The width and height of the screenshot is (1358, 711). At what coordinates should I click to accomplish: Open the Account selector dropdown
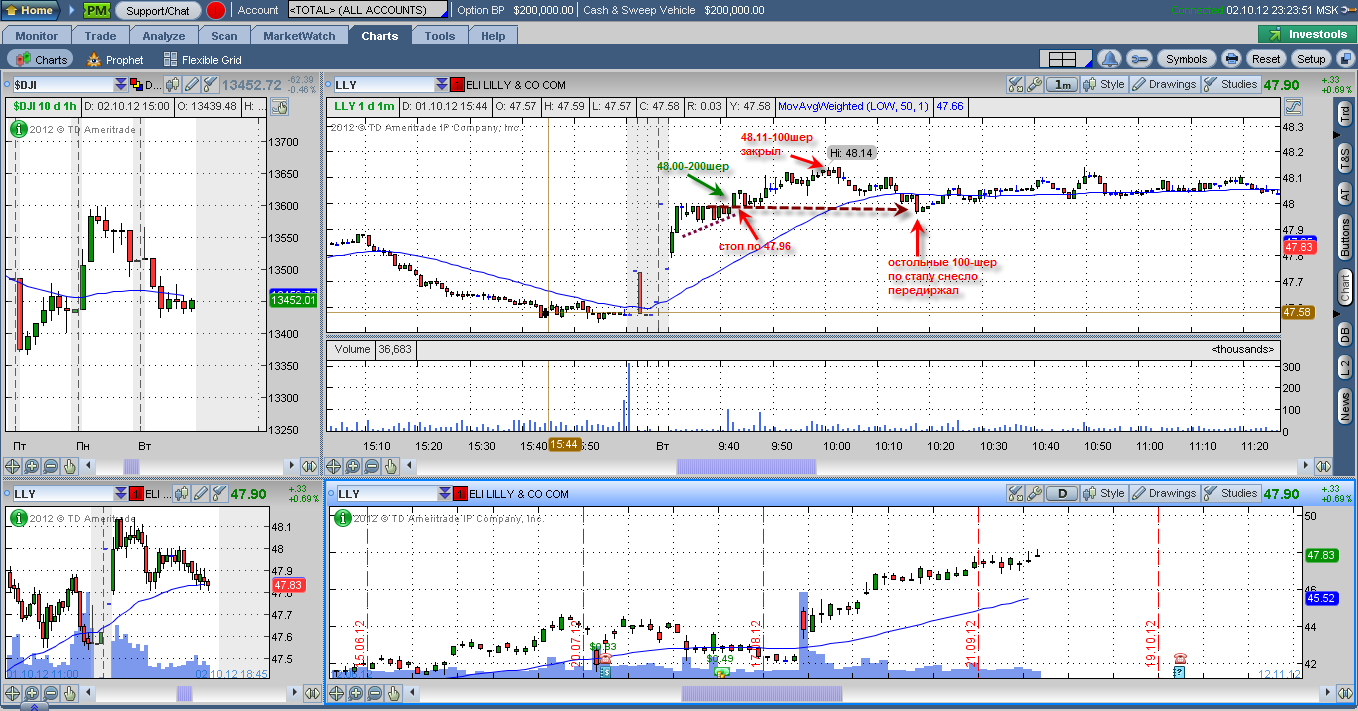tap(370, 10)
